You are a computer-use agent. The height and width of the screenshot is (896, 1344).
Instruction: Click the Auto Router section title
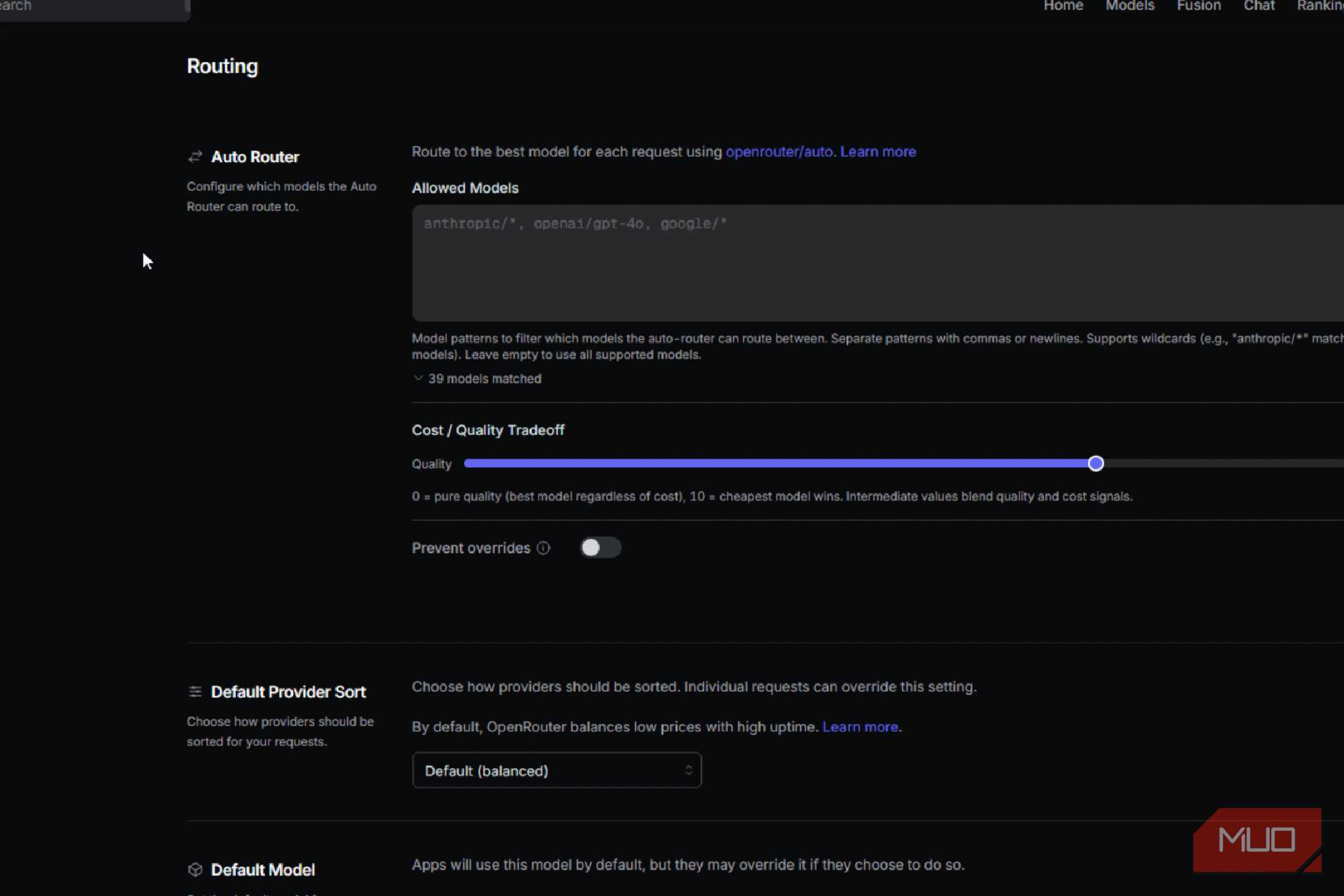tap(255, 157)
